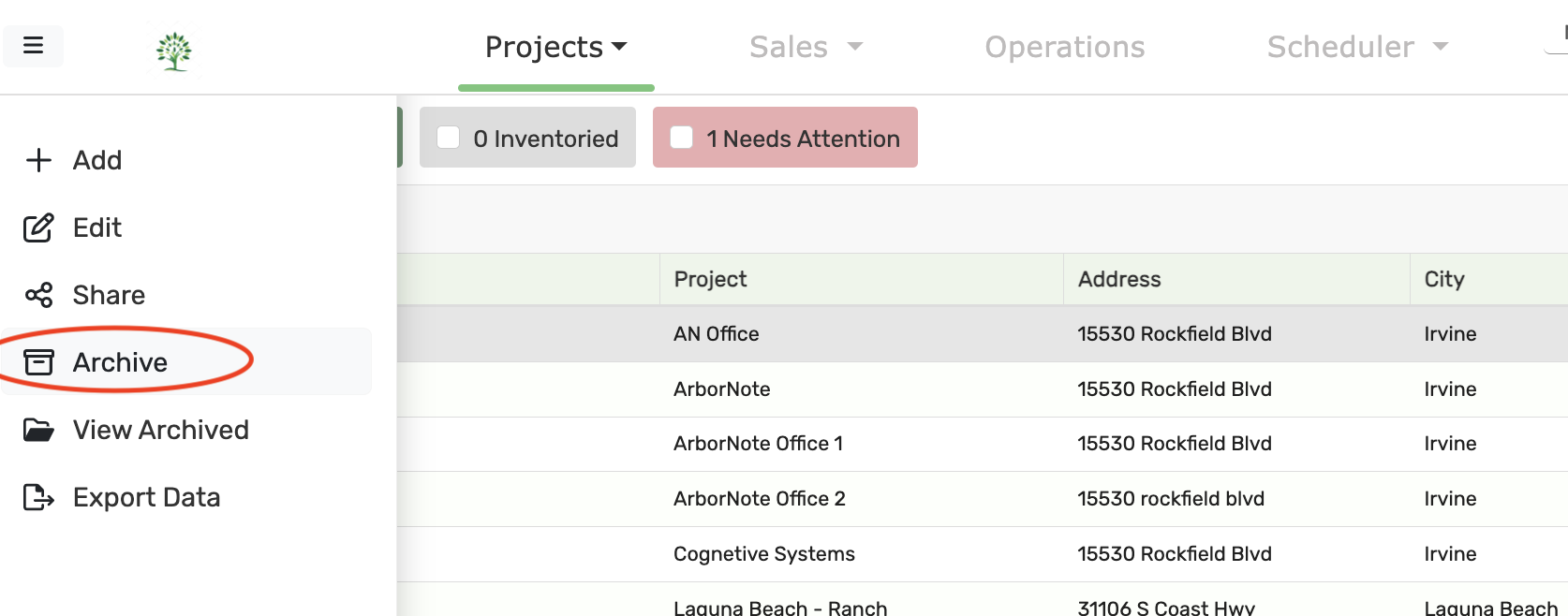Click the plus icon next to Add
This screenshot has height=616, width=1568.
click(38, 160)
